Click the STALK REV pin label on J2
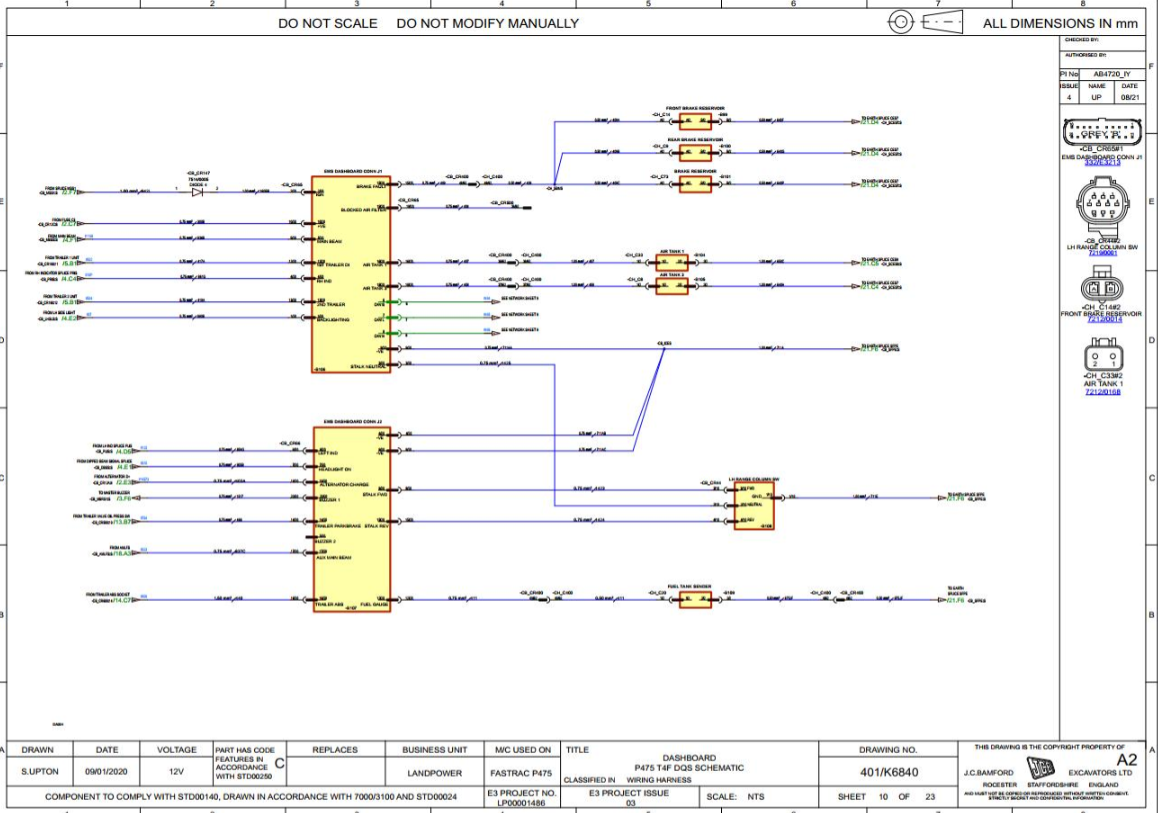 click(376, 526)
